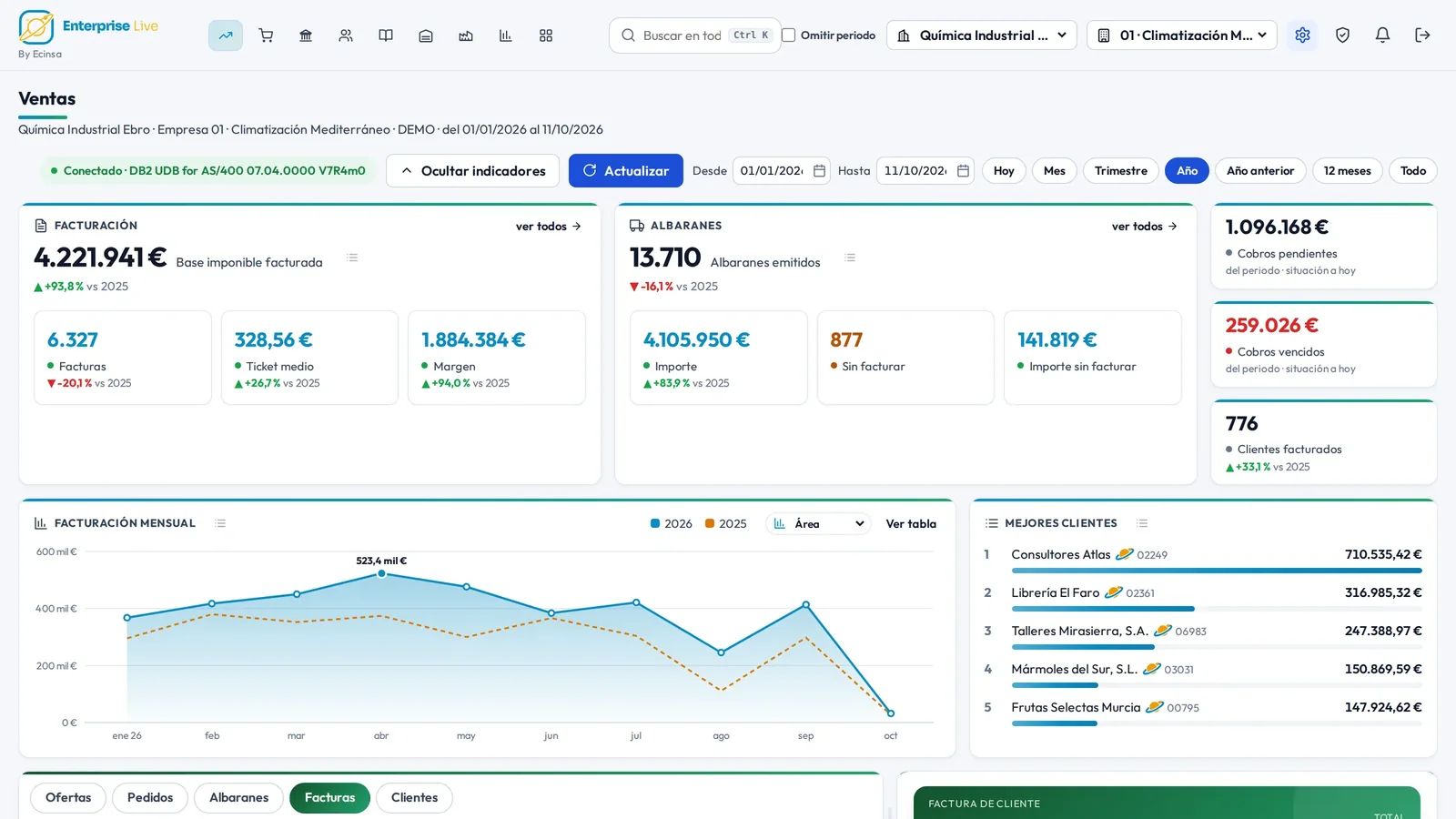
Task: Open the Albaranes card options menu icon
Action: point(850,258)
